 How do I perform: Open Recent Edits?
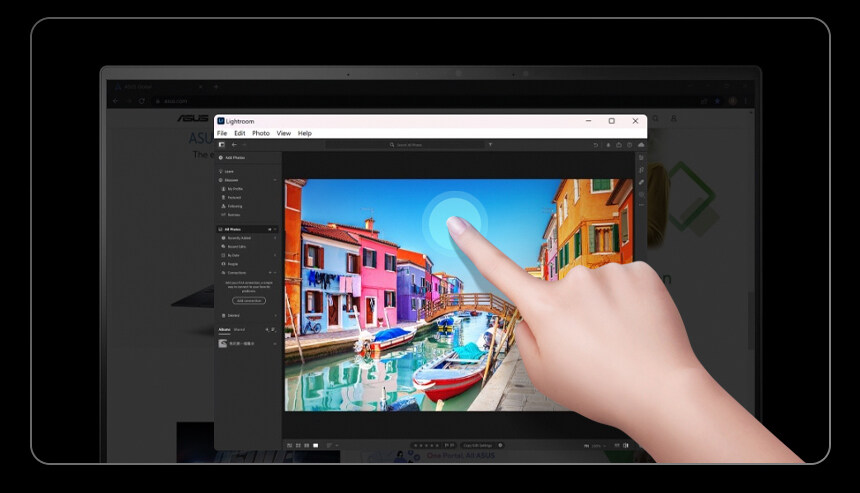pos(234,247)
